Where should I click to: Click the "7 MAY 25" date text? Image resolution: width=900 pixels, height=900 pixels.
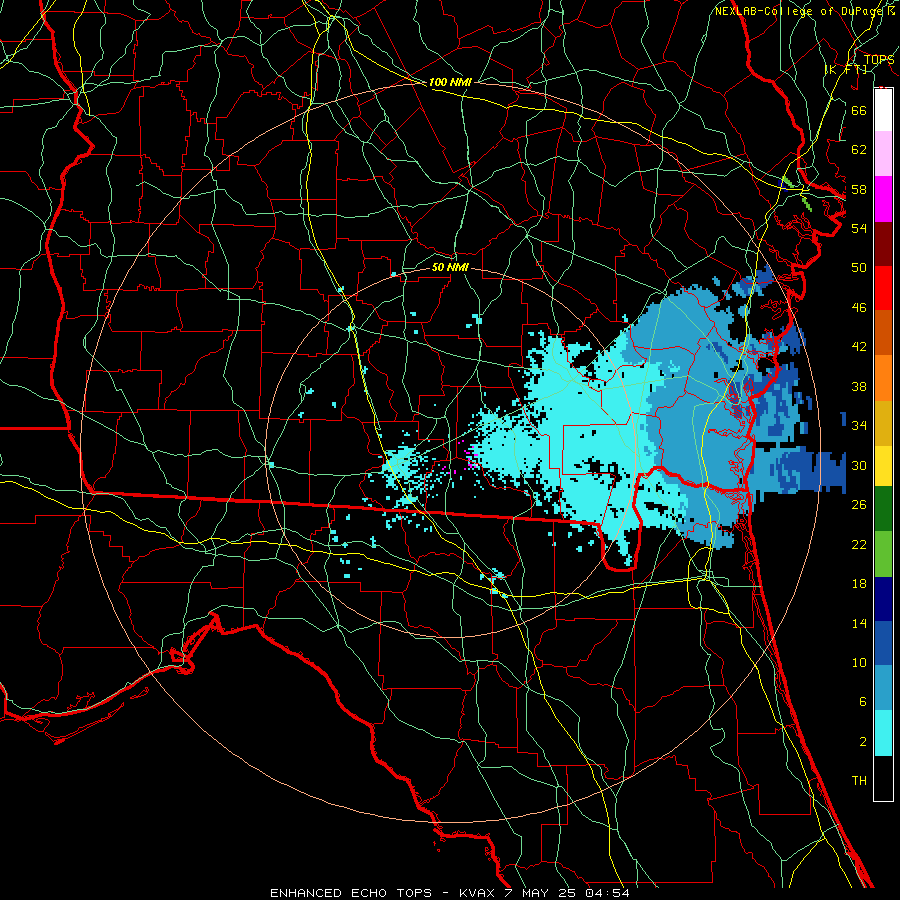[541, 893]
